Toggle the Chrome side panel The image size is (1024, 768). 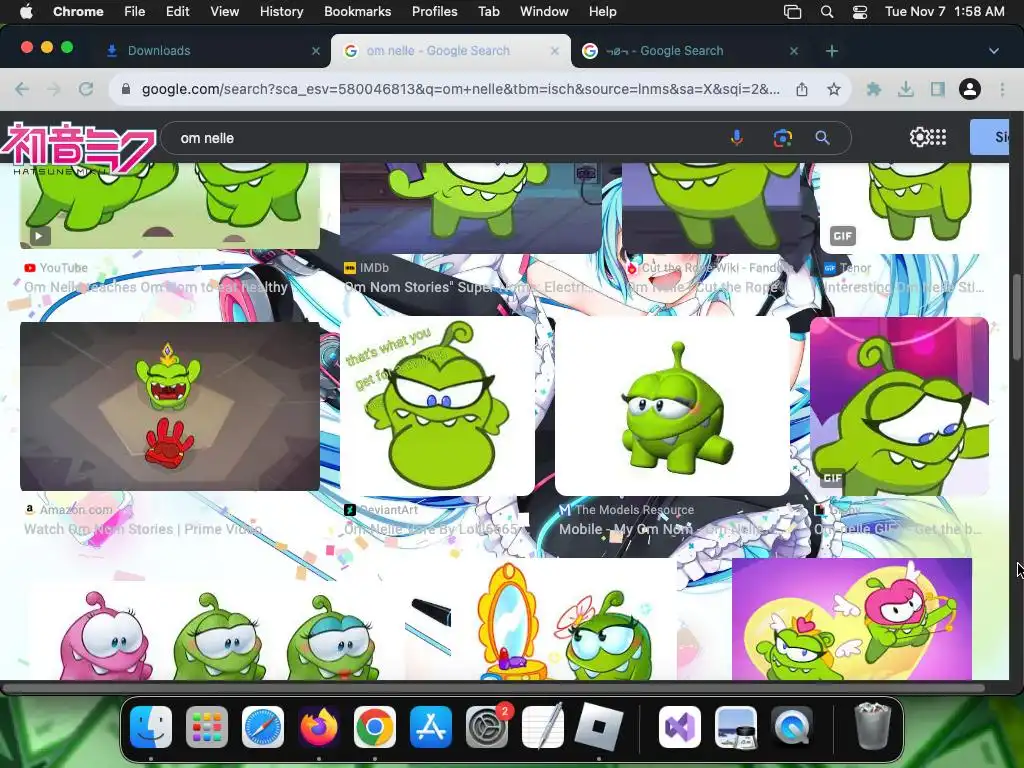point(938,89)
